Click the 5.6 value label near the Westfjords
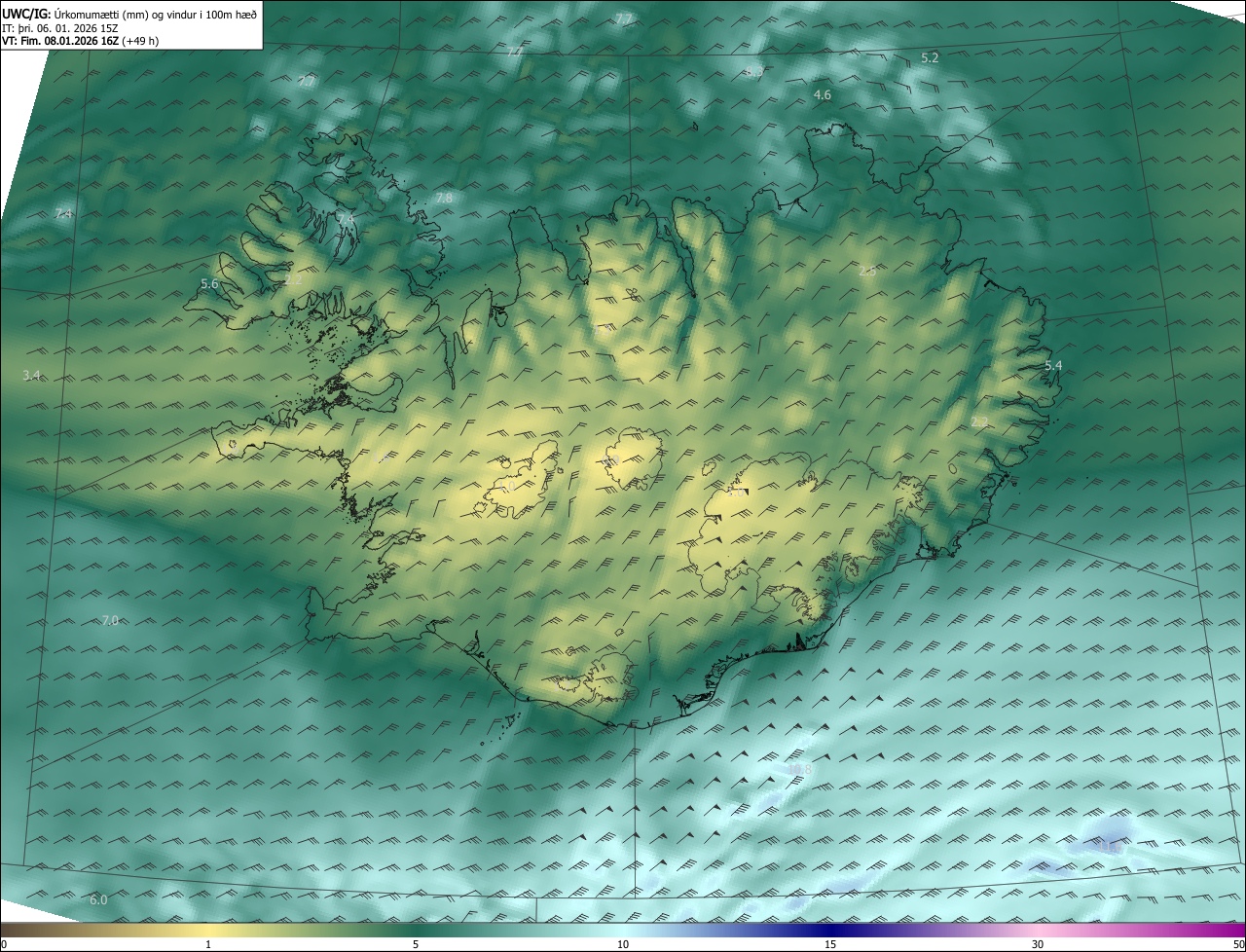This screenshot has height=952, width=1246. point(209,284)
